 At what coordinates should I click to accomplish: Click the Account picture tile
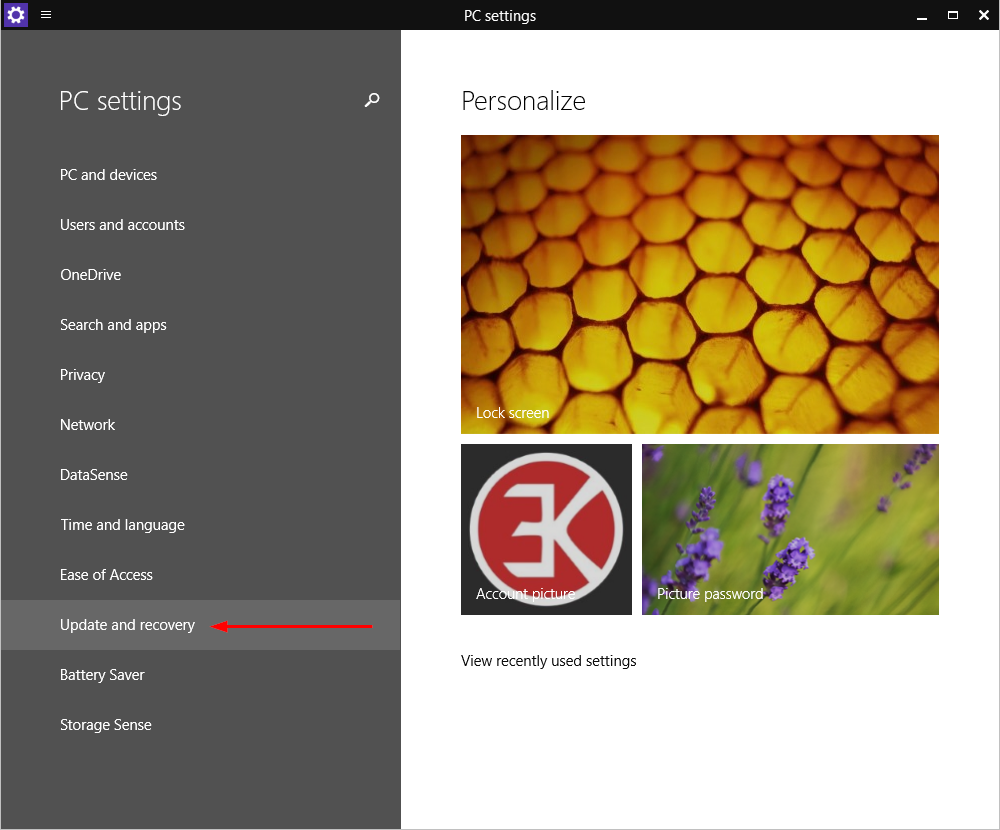click(547, 530)
